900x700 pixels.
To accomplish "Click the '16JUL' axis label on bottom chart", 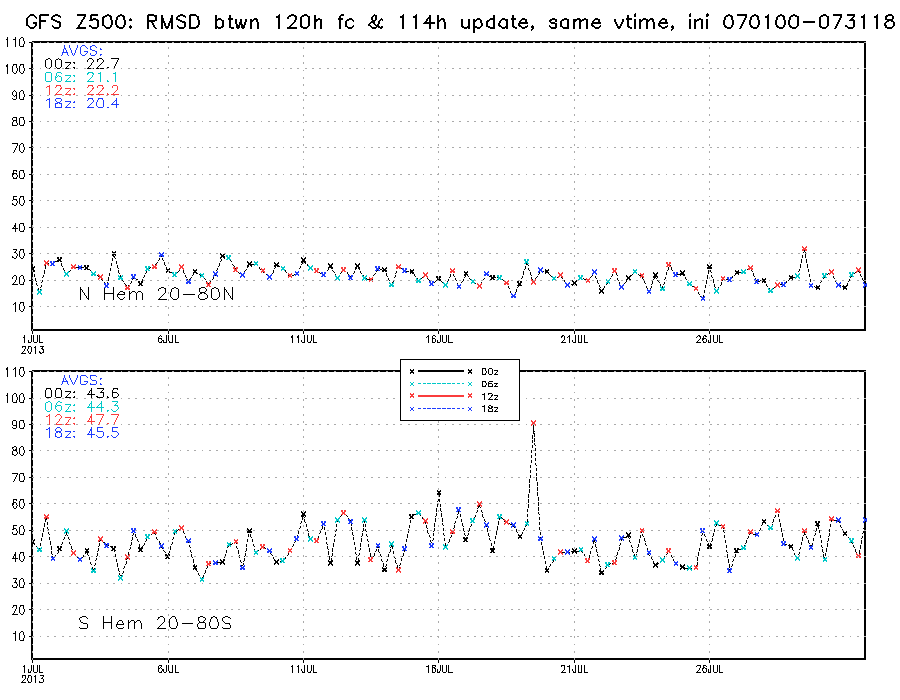I will click(x=439, y=669).
